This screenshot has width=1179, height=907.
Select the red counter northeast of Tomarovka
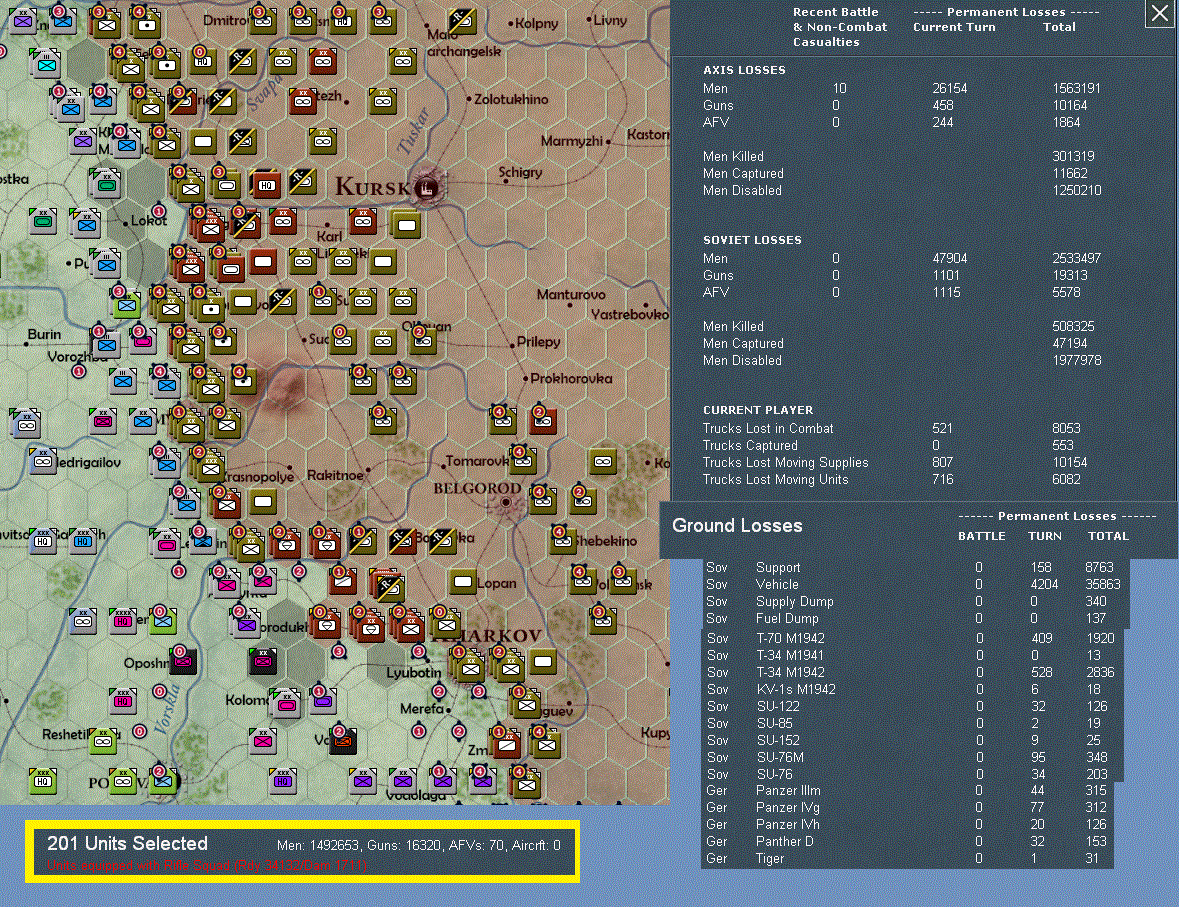click(x=543, y=420)
